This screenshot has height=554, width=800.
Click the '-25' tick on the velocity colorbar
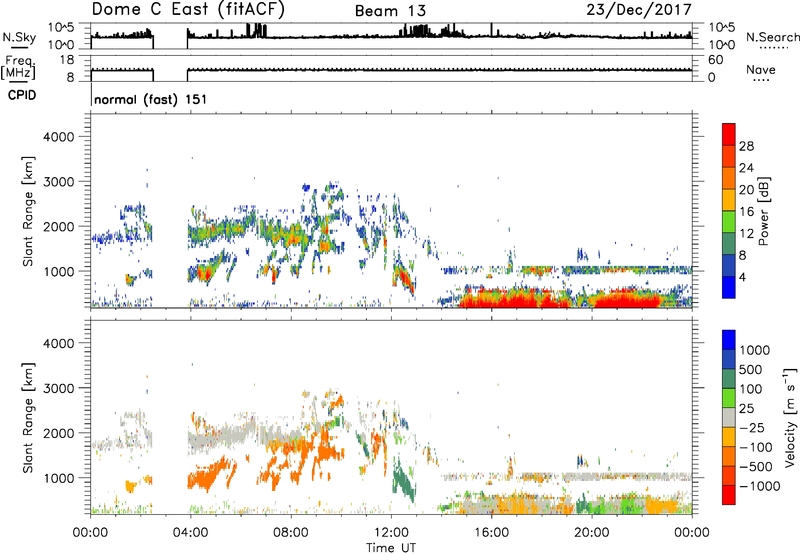pos(752,427)
